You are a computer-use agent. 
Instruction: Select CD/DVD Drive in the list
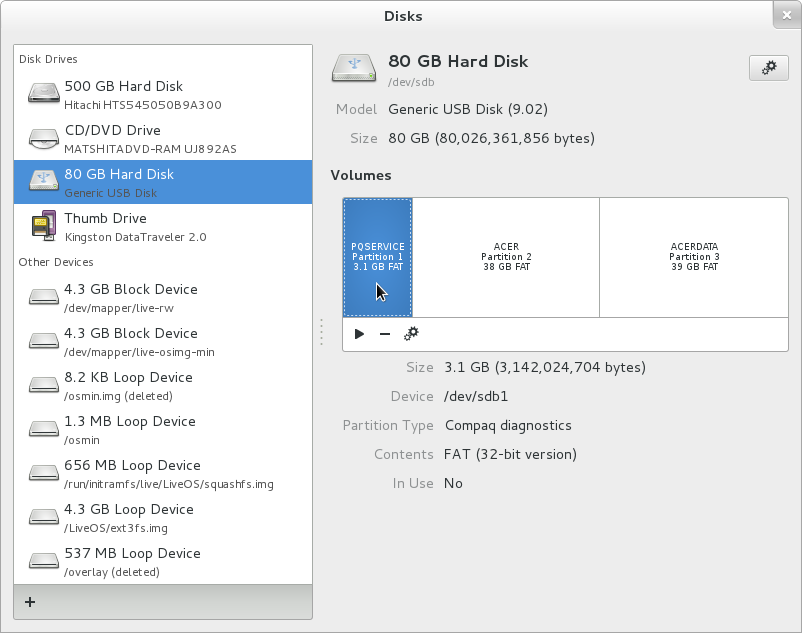click(x=113, y=130)
